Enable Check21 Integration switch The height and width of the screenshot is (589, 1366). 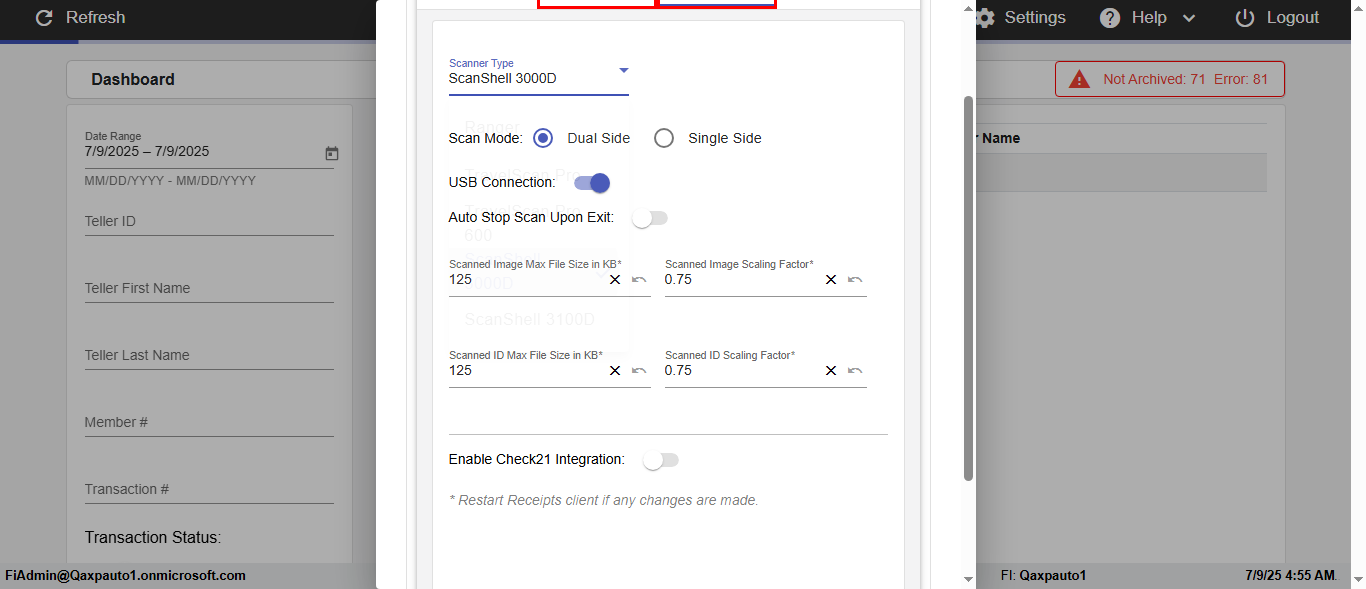[x=661, y=460]
